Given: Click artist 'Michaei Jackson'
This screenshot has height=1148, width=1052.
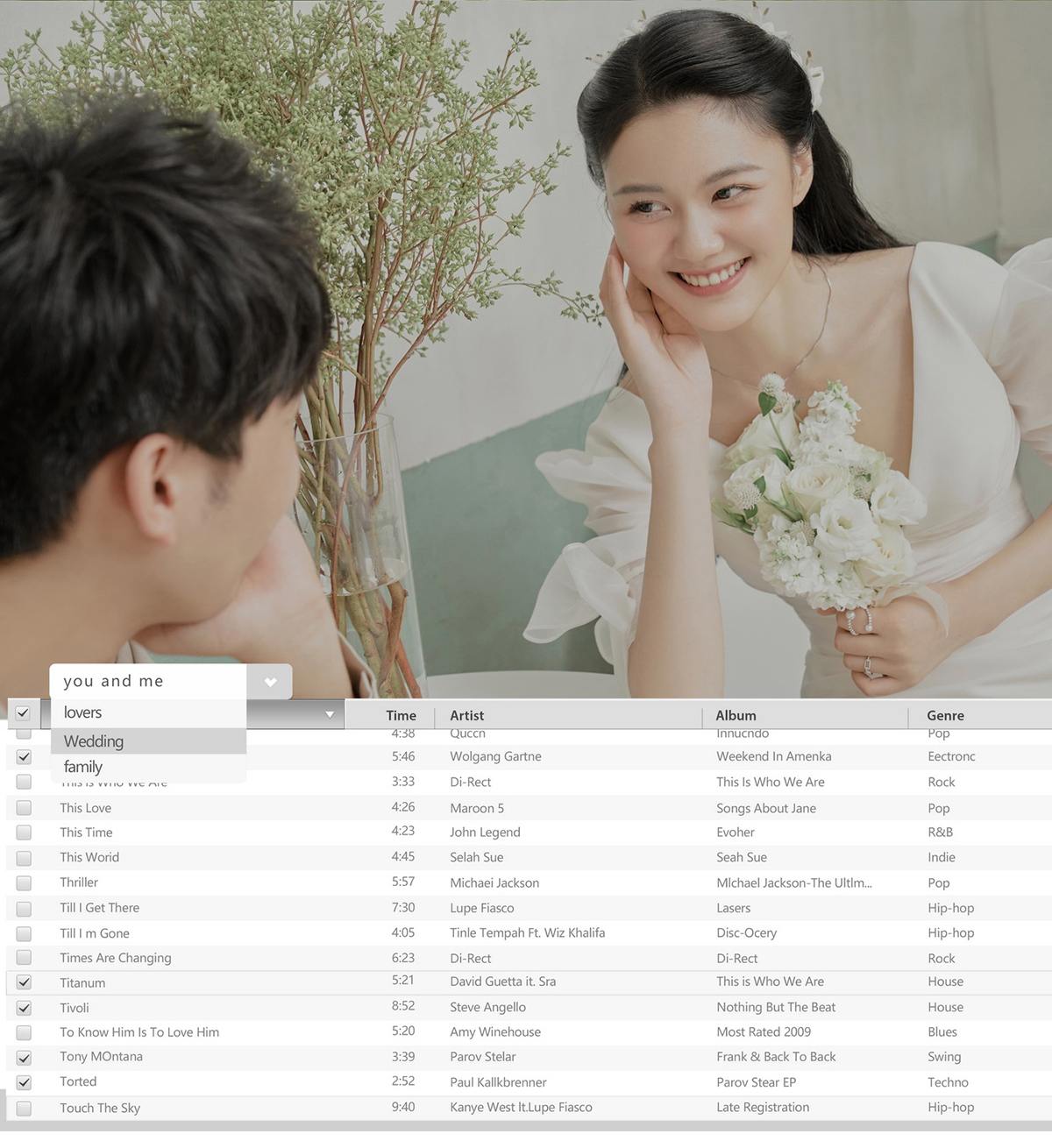Looking at the screenshot, I should [x=494, y=883].
